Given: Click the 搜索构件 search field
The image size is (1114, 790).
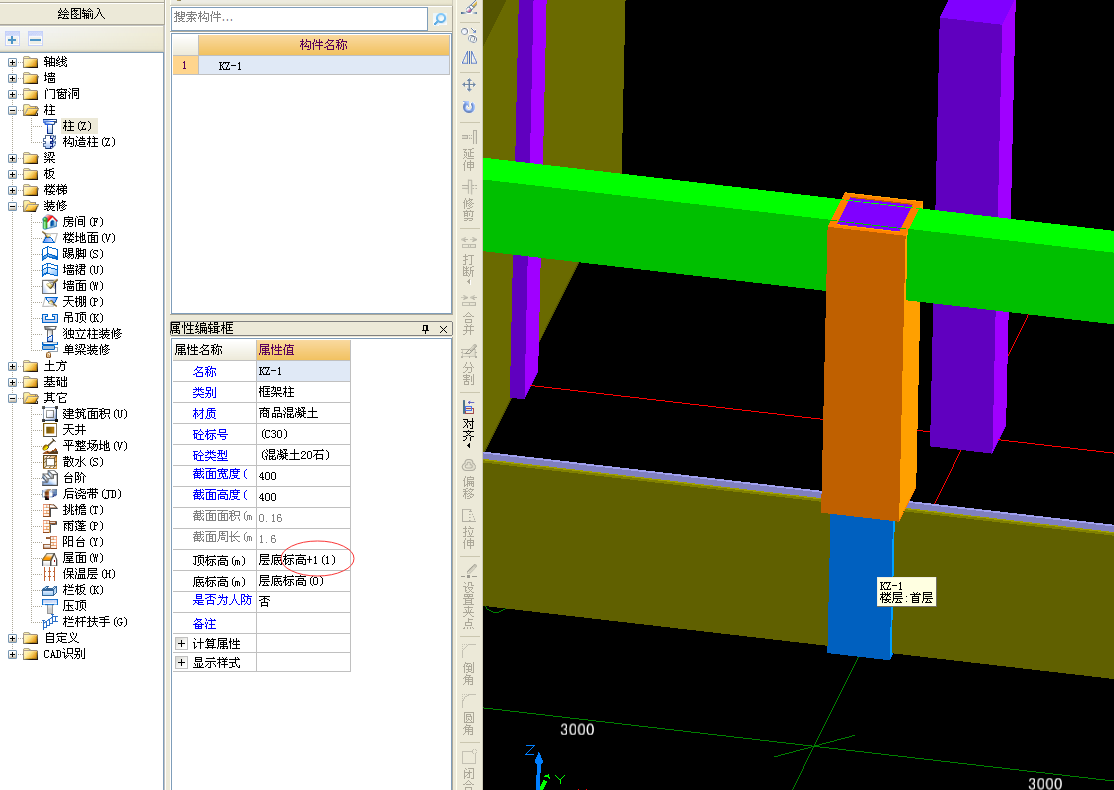Looking at the screenshot, I should coord(299,17).
